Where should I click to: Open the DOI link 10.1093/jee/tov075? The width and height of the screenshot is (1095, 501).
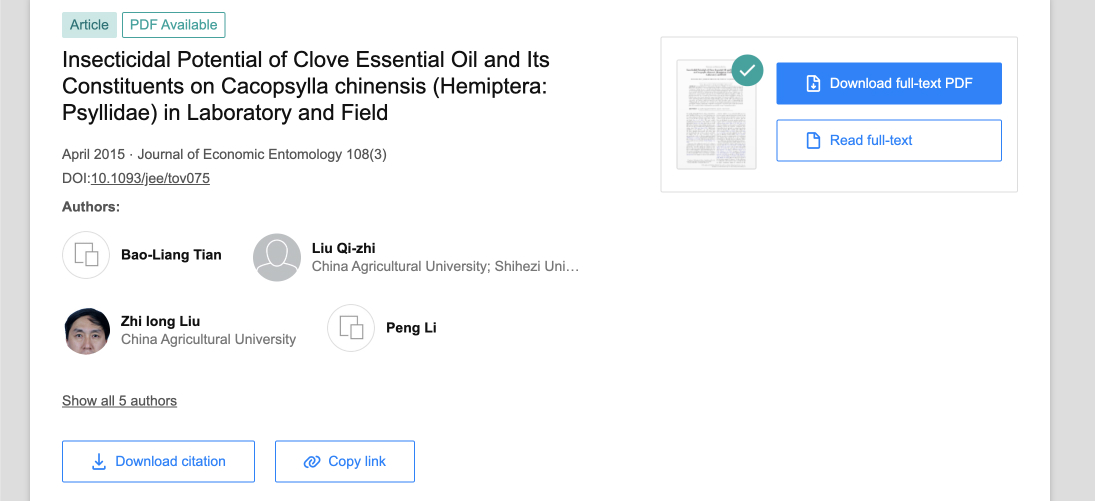tap(150, 178)
